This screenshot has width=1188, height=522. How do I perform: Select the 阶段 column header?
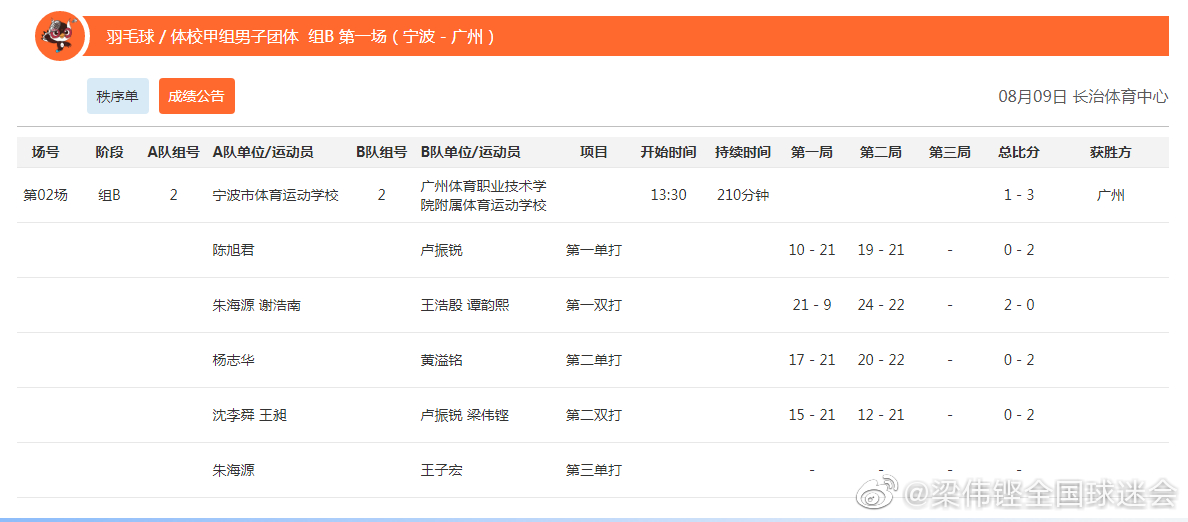click(109, 153)
